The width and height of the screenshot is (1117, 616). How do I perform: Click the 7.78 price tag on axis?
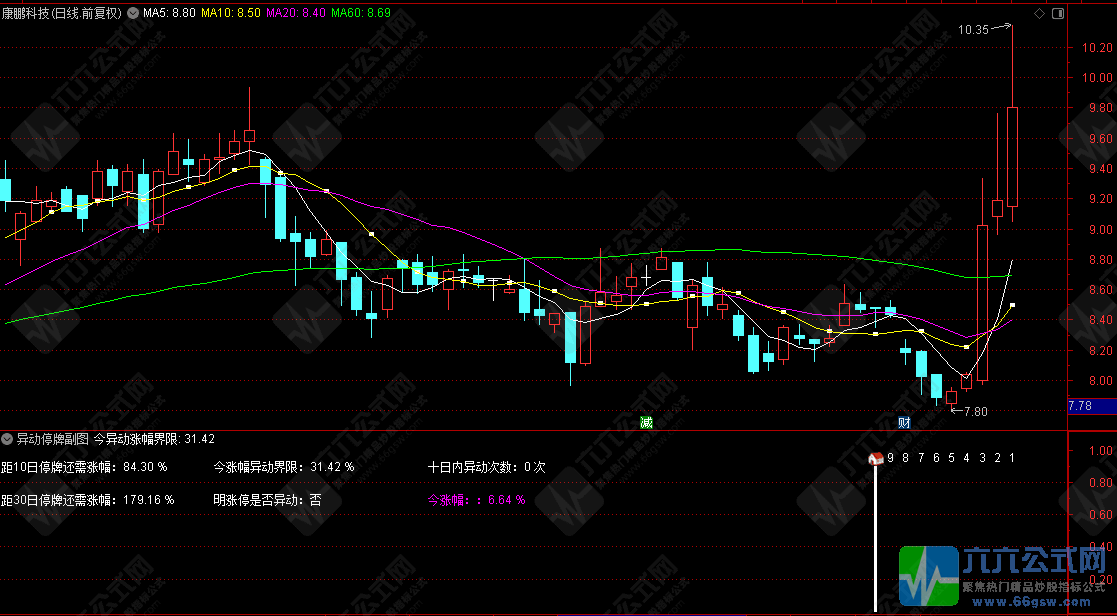(1080, 406)
